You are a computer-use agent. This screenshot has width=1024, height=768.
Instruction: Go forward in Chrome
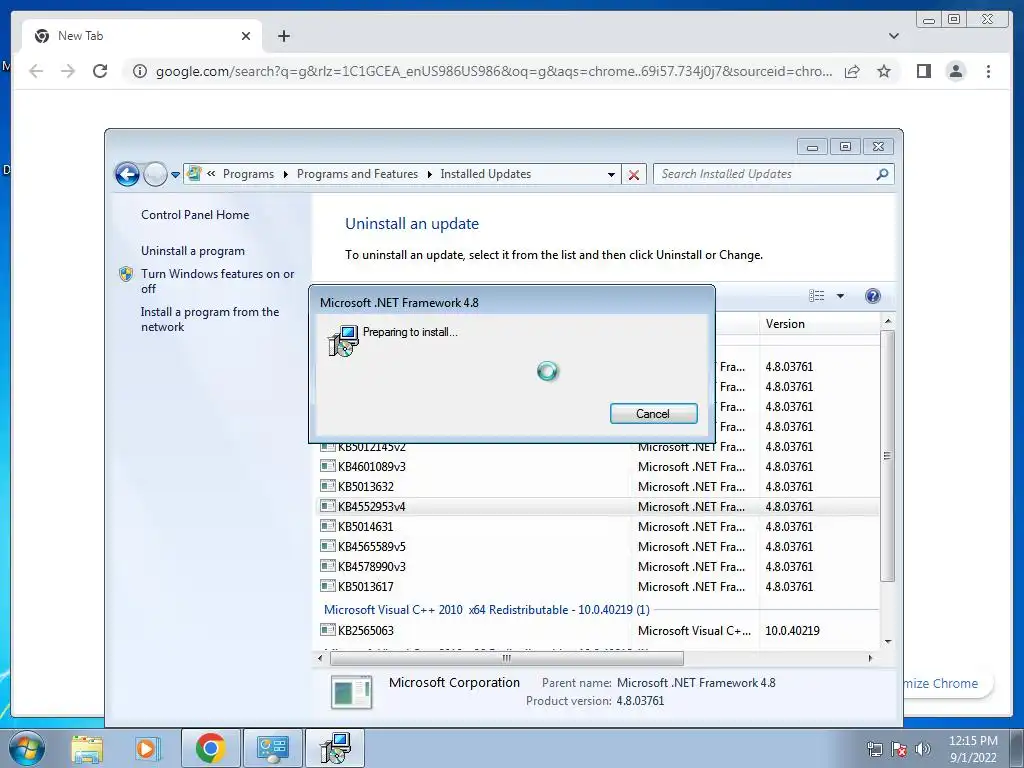(68, 71)
